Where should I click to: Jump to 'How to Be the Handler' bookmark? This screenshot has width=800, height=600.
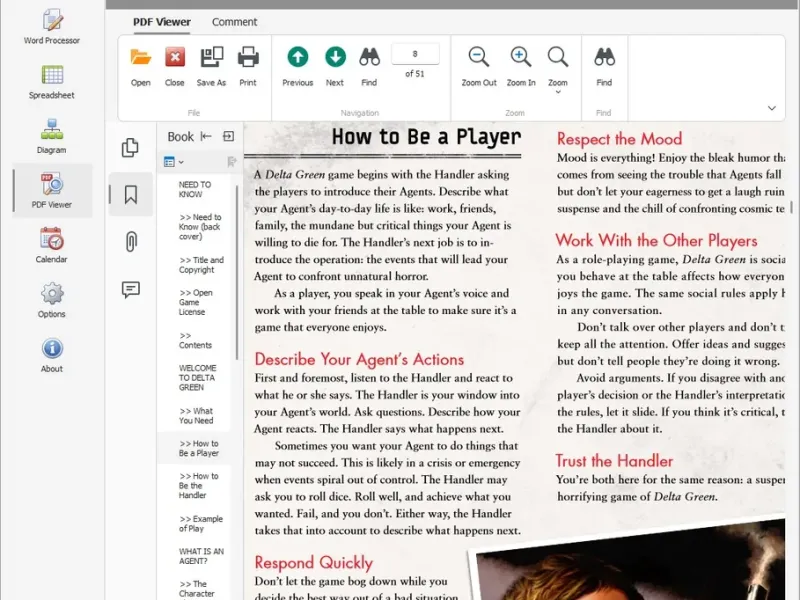click(x=199, y=486)
